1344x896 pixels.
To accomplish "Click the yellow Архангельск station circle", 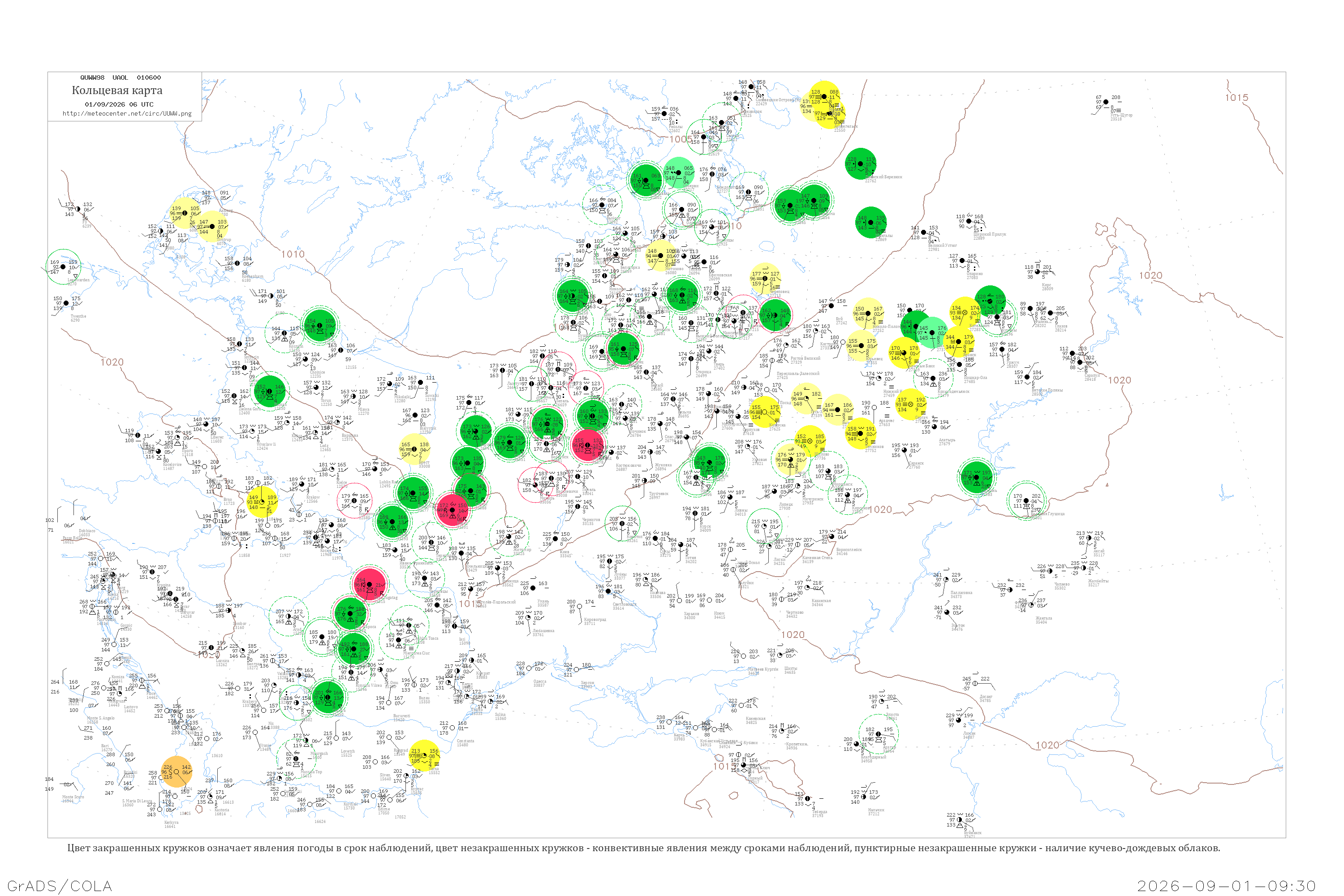I will tap(828, 113).
